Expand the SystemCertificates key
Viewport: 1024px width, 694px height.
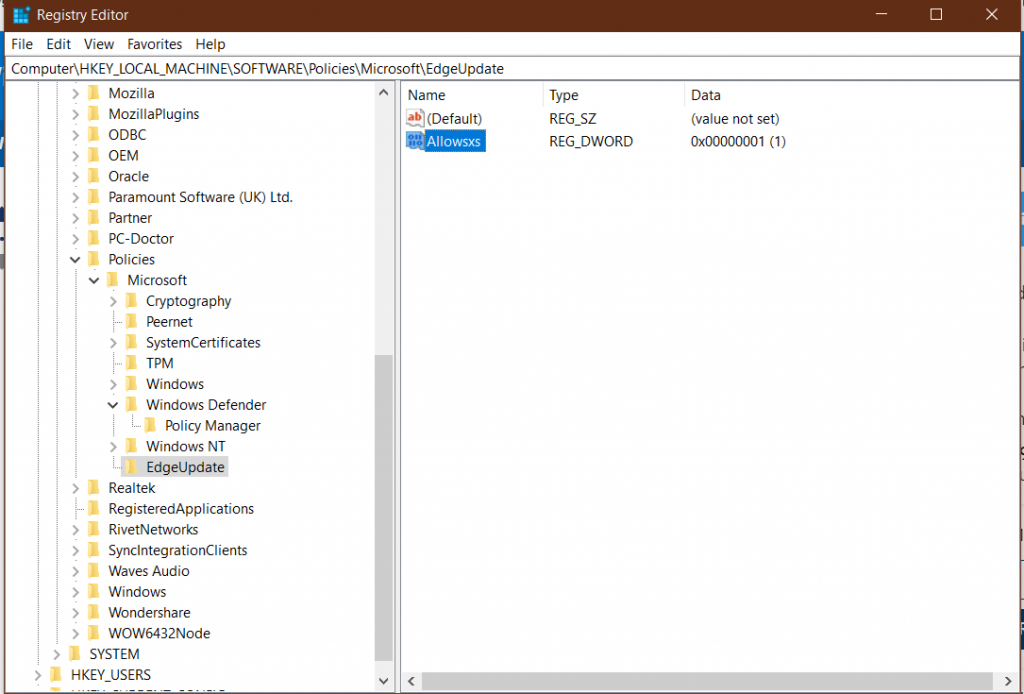coord(113,343)
